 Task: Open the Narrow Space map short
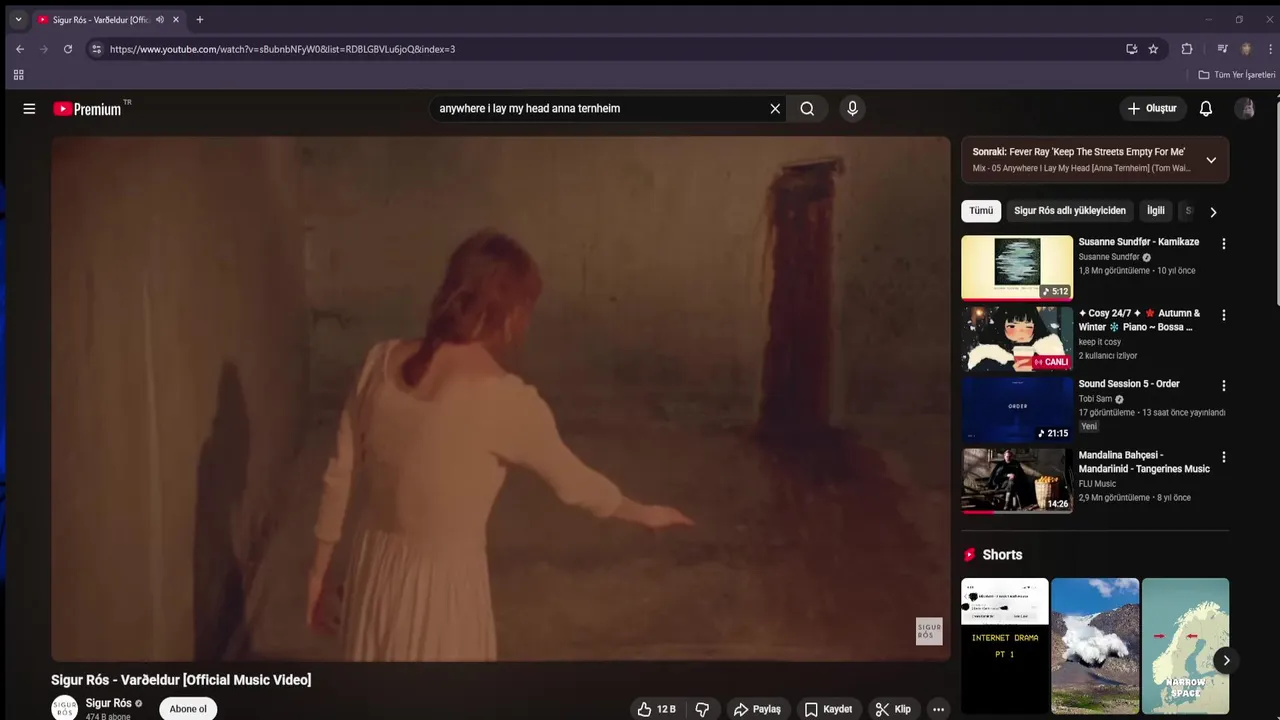(1185, 646)
